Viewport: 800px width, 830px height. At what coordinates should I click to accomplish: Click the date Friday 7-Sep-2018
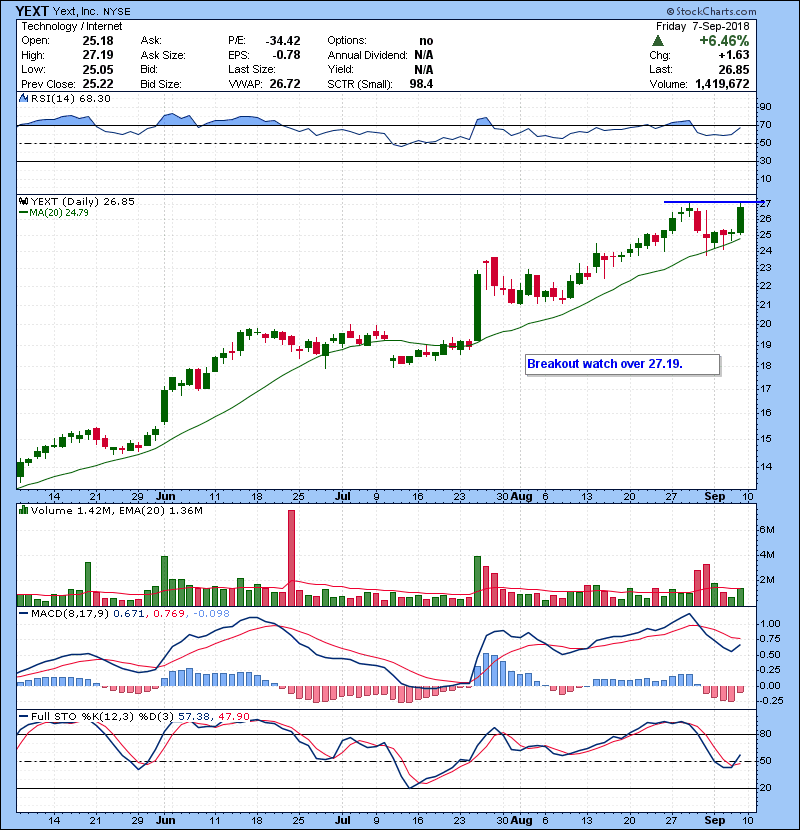[703, 26]
